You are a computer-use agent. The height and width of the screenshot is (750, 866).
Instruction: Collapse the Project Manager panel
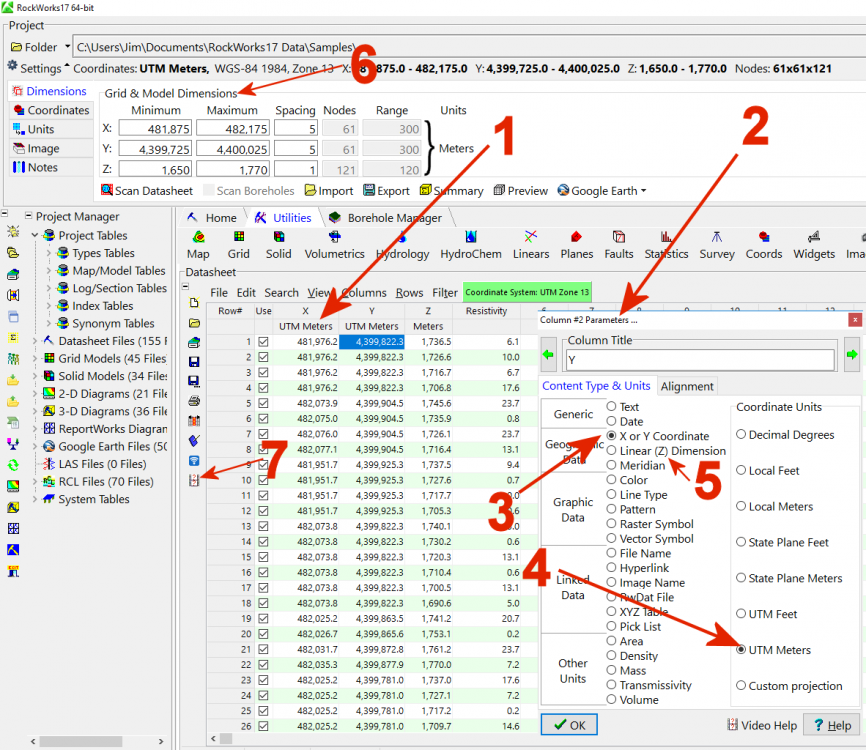tap(28, 216)
